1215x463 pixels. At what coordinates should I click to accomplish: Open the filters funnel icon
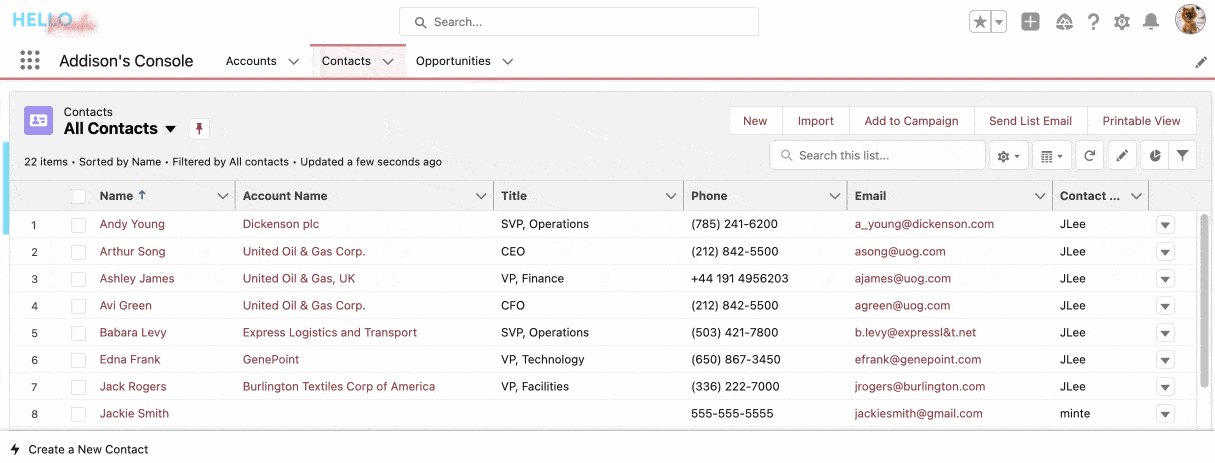coord(1182,156)
